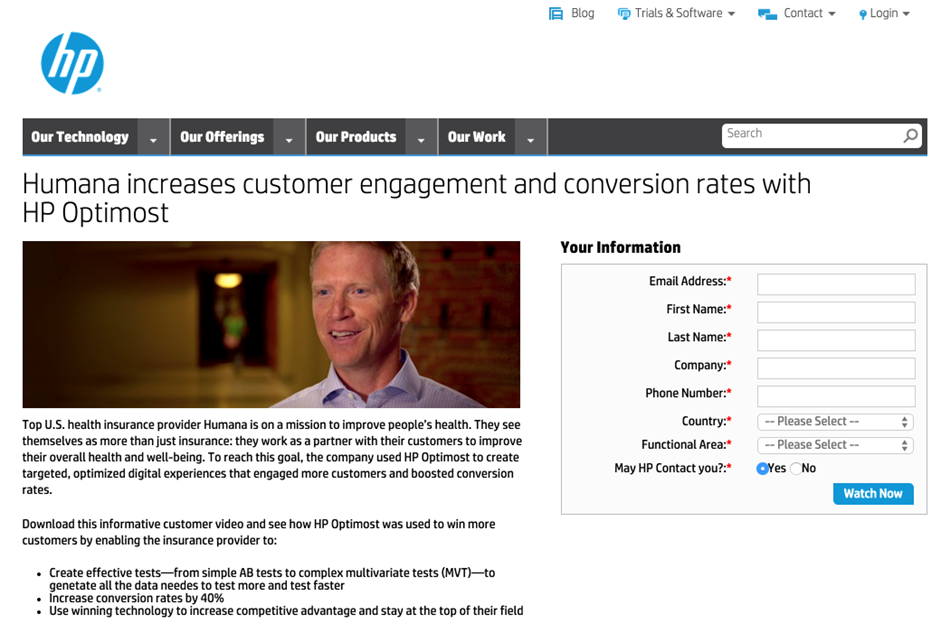Click the Company field
941x633 pixels.
[x=836, y=368]
